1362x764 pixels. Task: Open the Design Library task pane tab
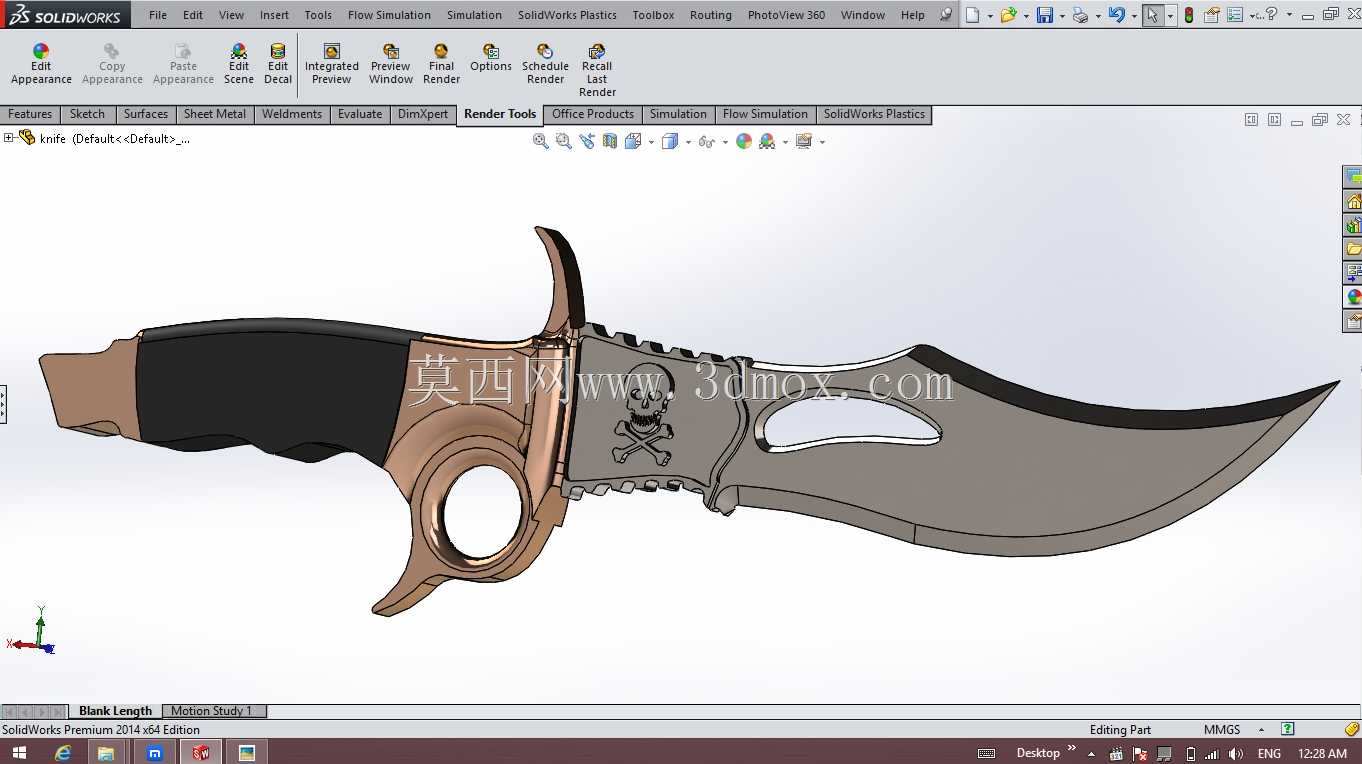pyautogui.click(x=1353, y=225)
